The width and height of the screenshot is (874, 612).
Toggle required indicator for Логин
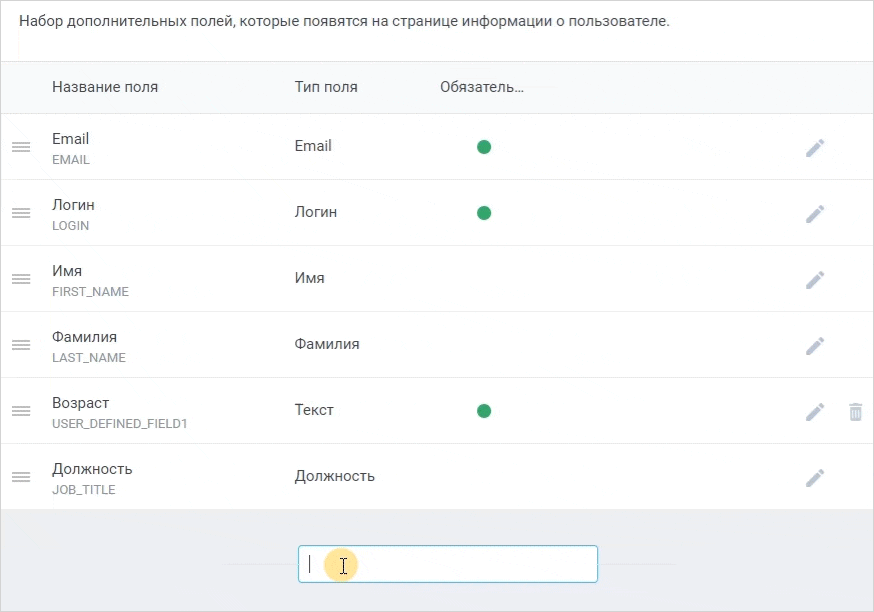484,213
